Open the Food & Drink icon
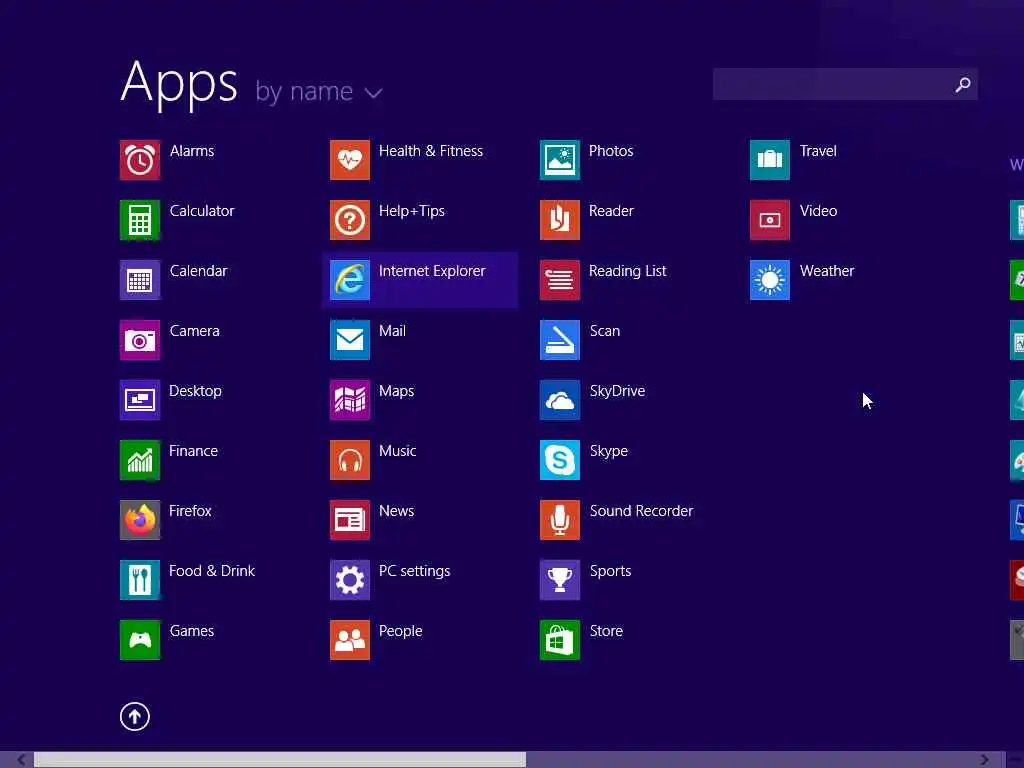This screenshot has height=768, width=1024. pos(140,580)
